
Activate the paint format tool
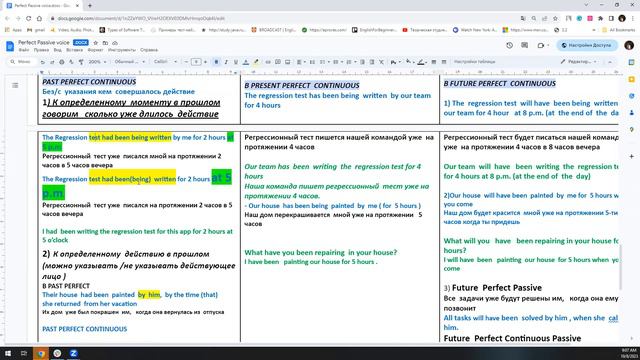click(x=81, y=62)
